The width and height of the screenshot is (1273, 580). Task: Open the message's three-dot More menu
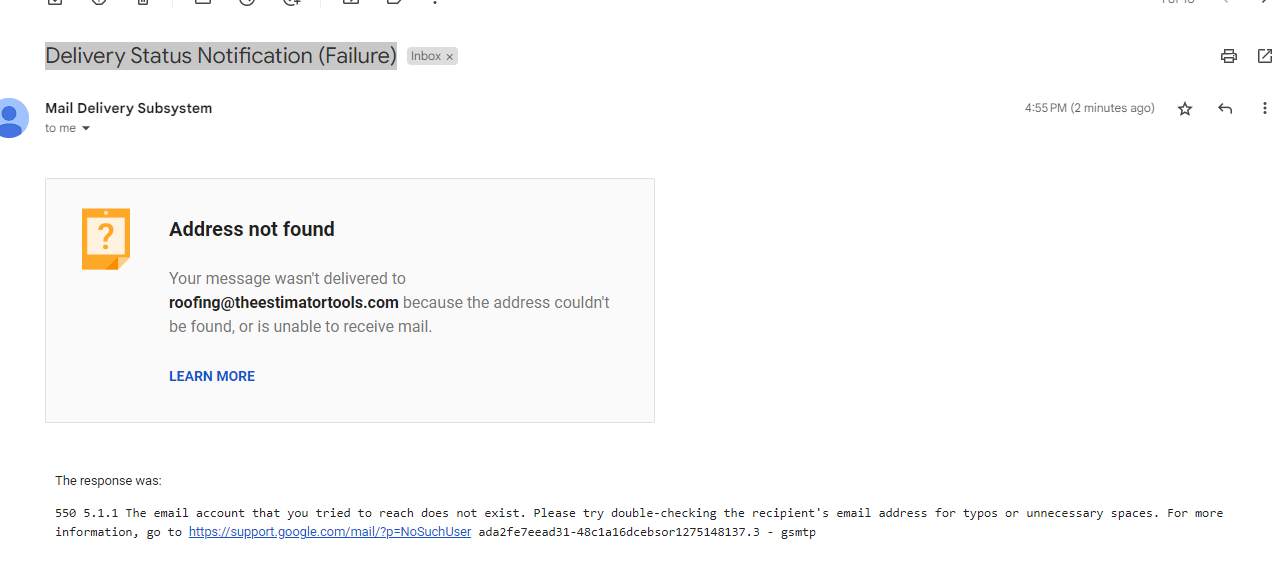coord(1264,108)
